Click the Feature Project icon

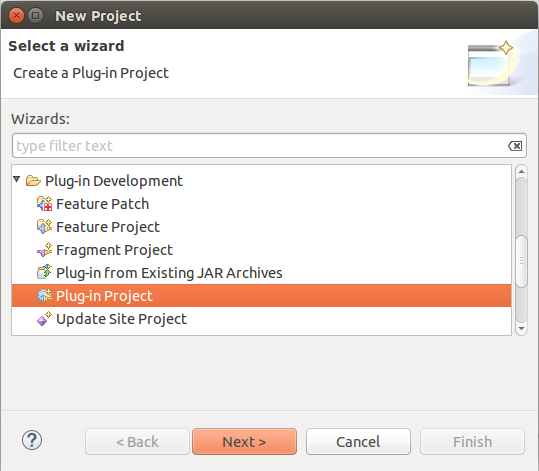pyautogui.click(x=44, y=227)
